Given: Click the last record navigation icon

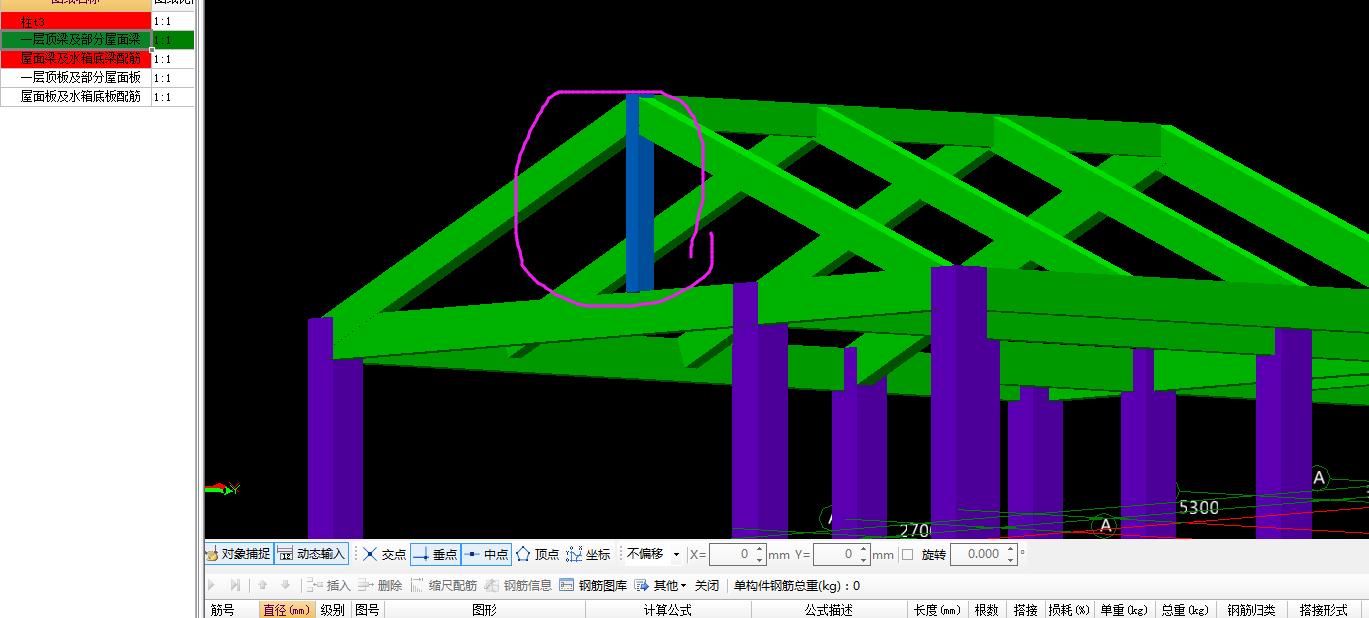Looking at the screenshot, I should [x=235, y=586].
